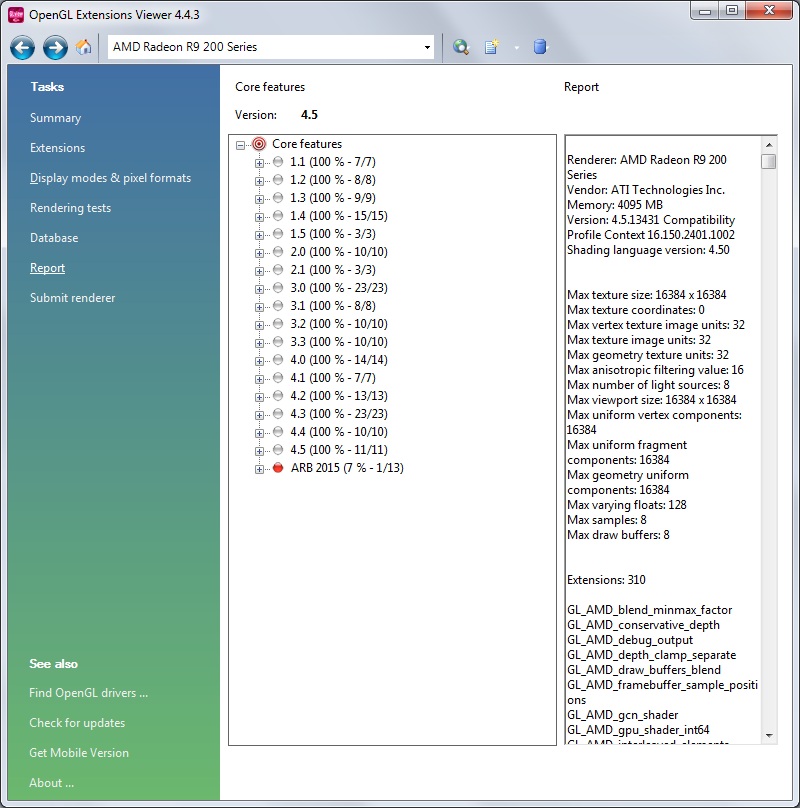Screen dimensions: 800x808
Task: Open the small arrow beside document icon
Action: click(516, 48)
